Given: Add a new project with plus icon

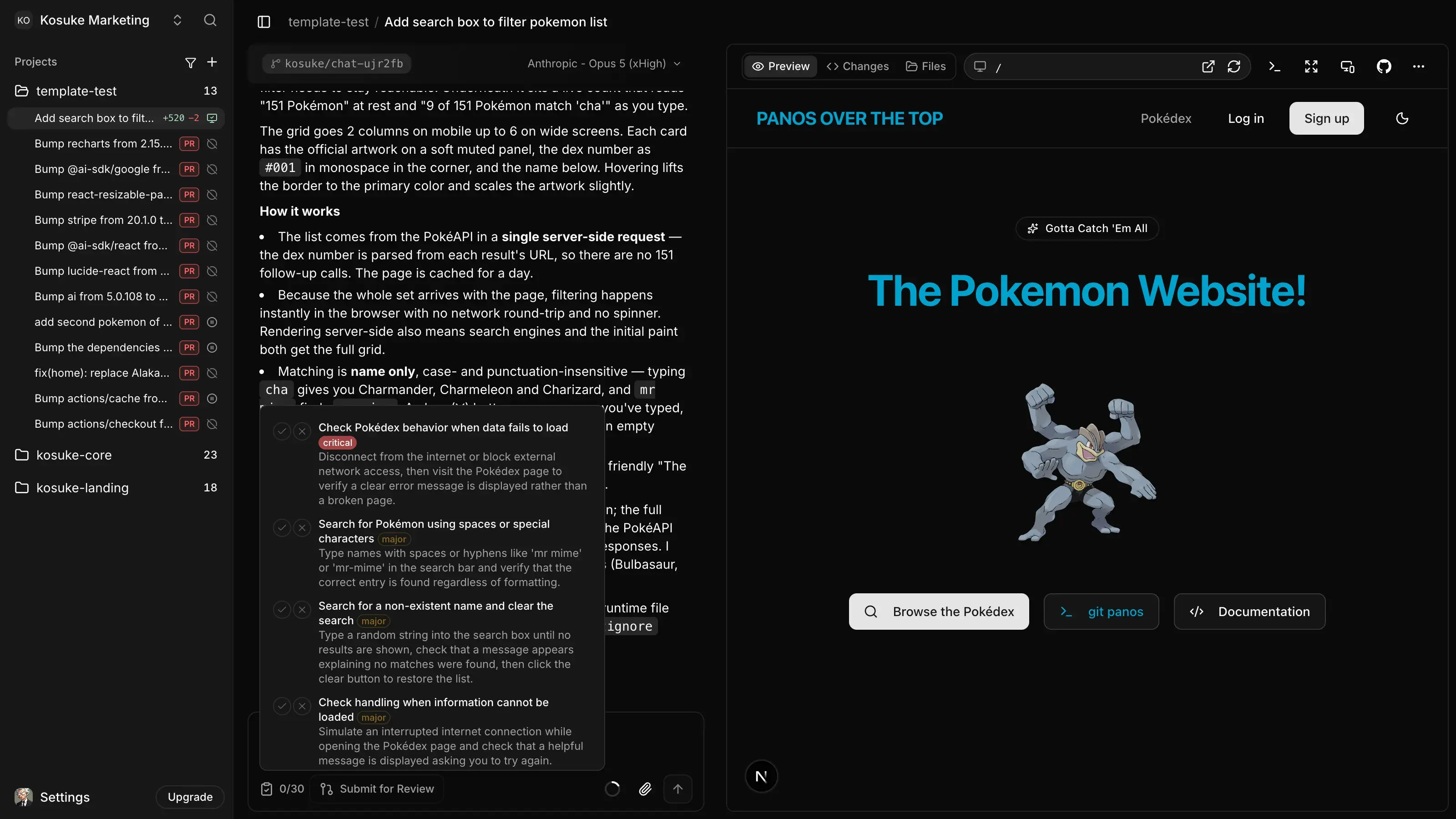Looking at the screenshot, I should pyautogui.click(x=212, y=61).
